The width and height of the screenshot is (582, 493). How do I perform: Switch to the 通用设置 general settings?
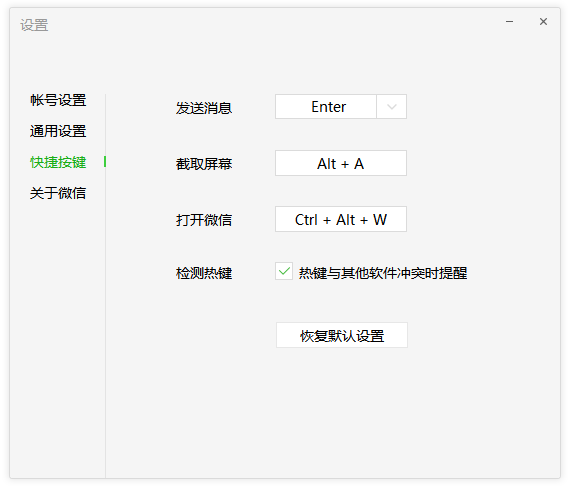pyautogui.click(x=58, y=131)
